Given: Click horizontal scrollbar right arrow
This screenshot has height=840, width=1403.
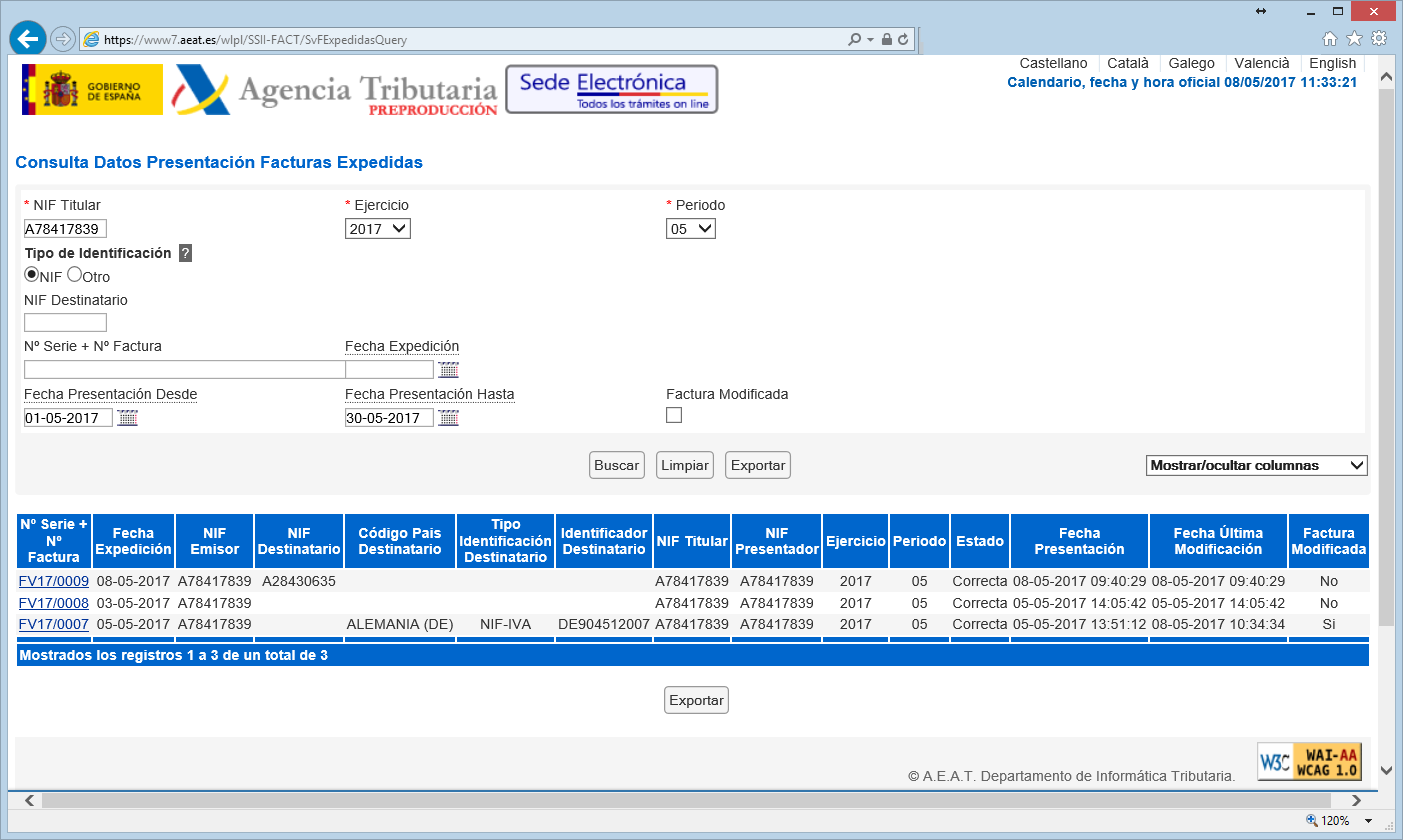Looking at the screenshot, I should point(1357,800).
